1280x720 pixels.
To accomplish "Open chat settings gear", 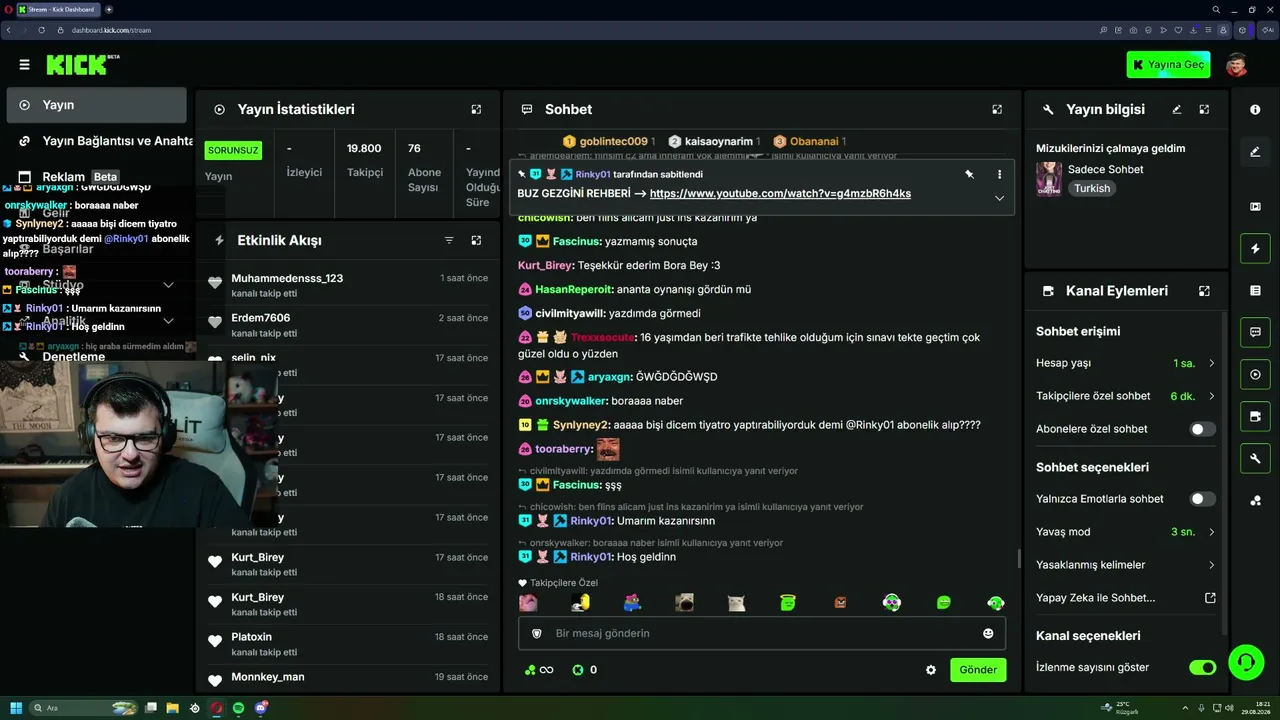I will click(x=931, y=670).
